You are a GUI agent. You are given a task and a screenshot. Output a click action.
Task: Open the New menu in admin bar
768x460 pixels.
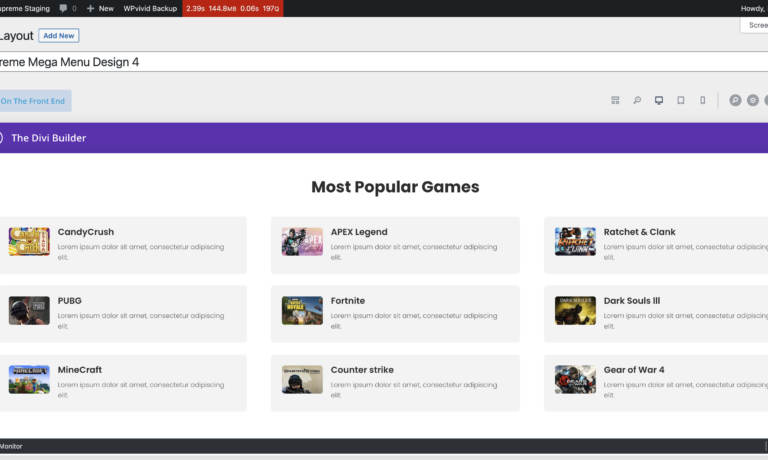pyautogui.click(x=100, y=8)
